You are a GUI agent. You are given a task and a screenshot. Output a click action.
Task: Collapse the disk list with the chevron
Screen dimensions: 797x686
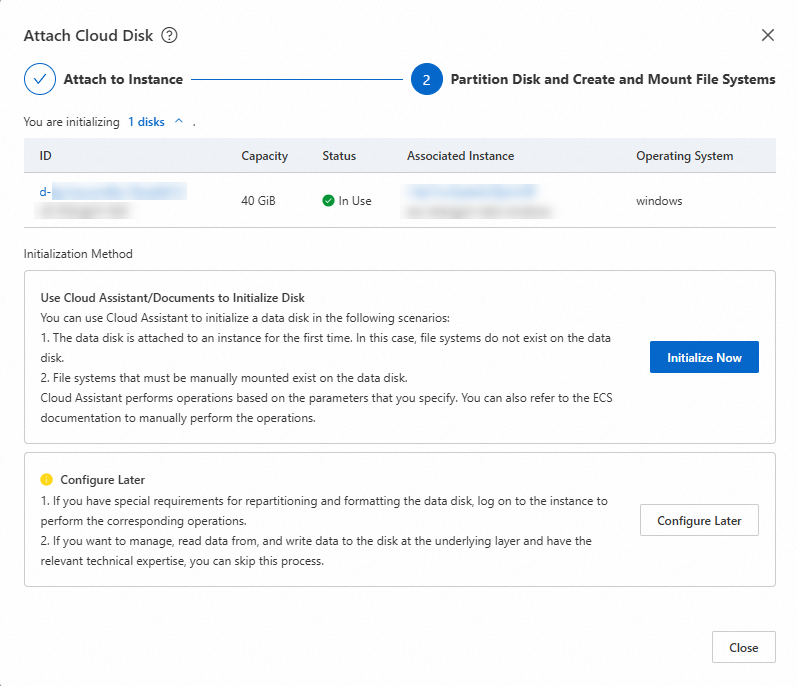tap(179, 122)
